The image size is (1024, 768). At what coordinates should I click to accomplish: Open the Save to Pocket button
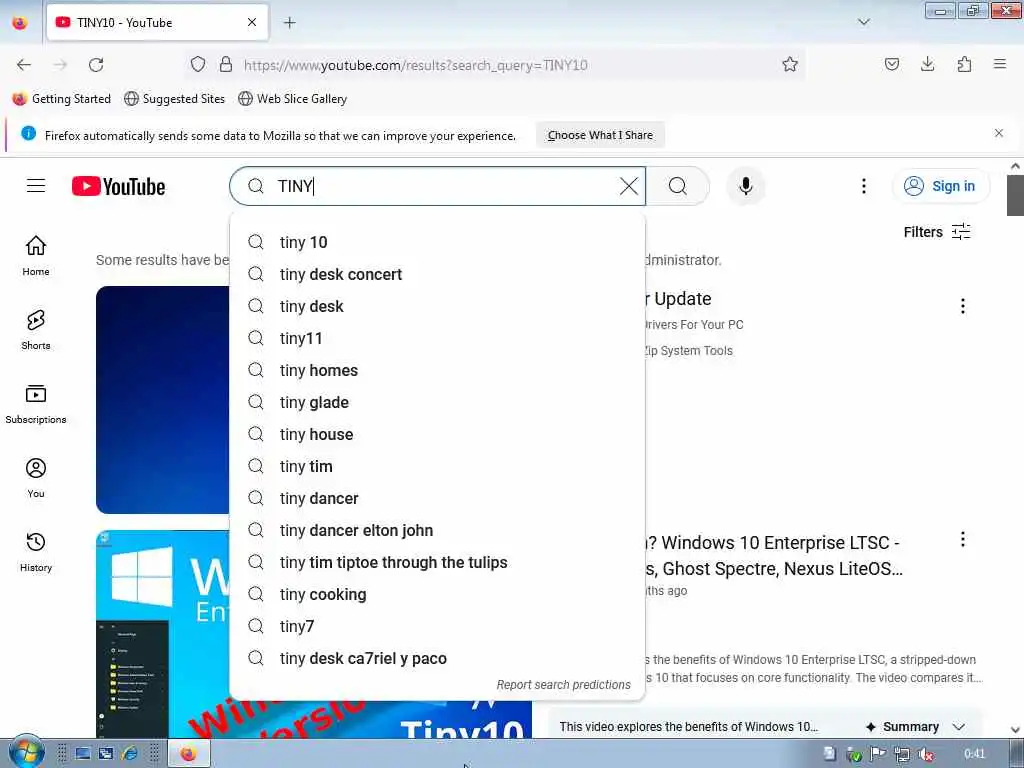[891, 64]
